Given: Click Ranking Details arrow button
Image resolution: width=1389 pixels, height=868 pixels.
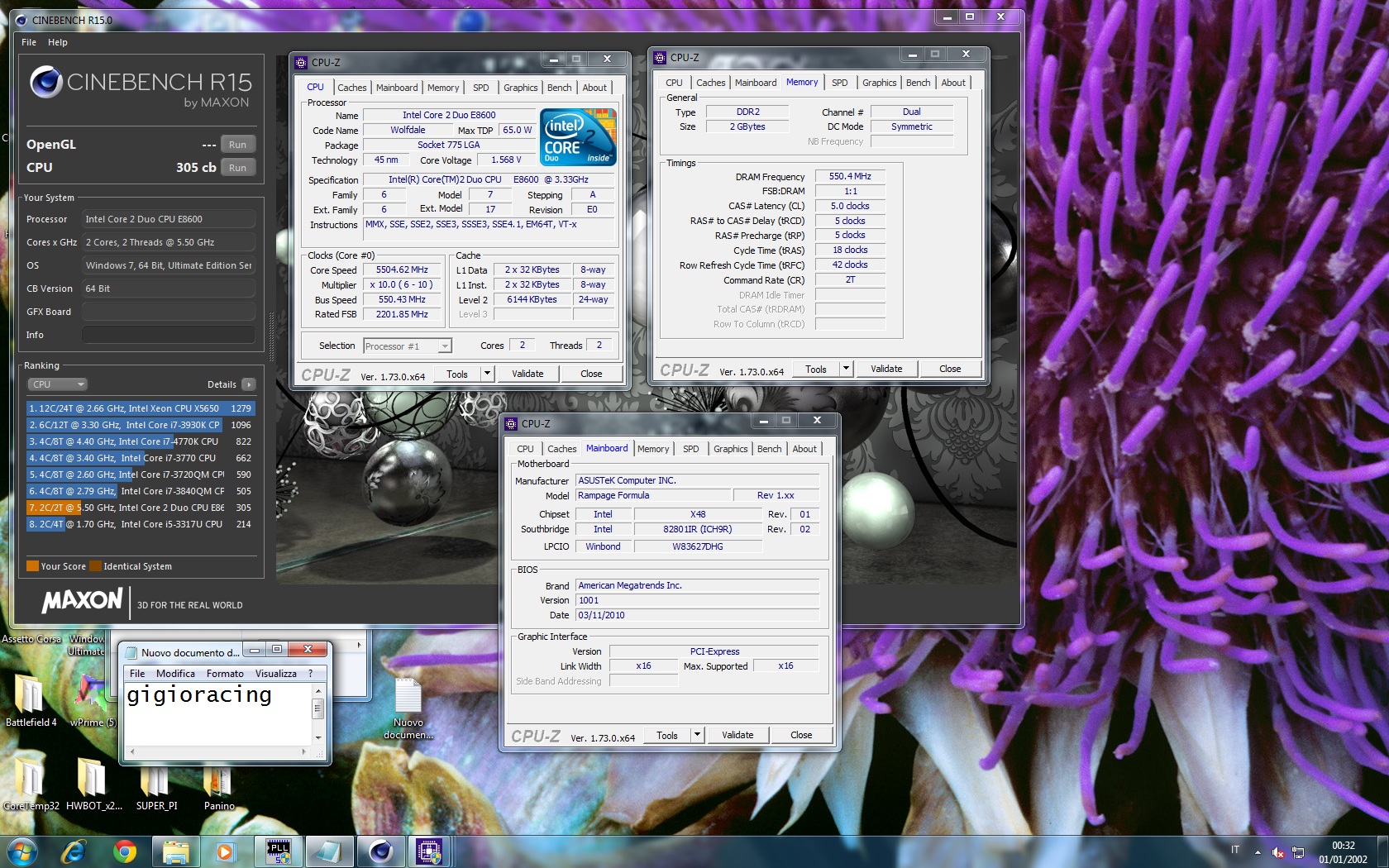Looking at the screenshot, I should [248, 384].
